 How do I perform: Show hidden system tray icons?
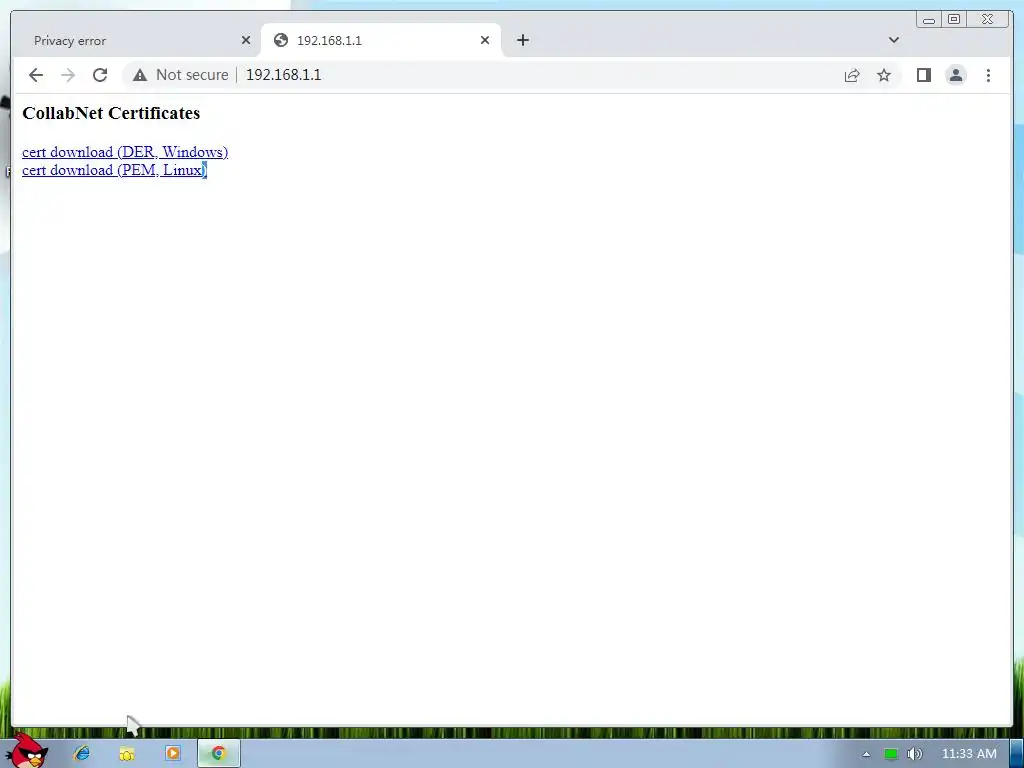[x=866, y=754]
